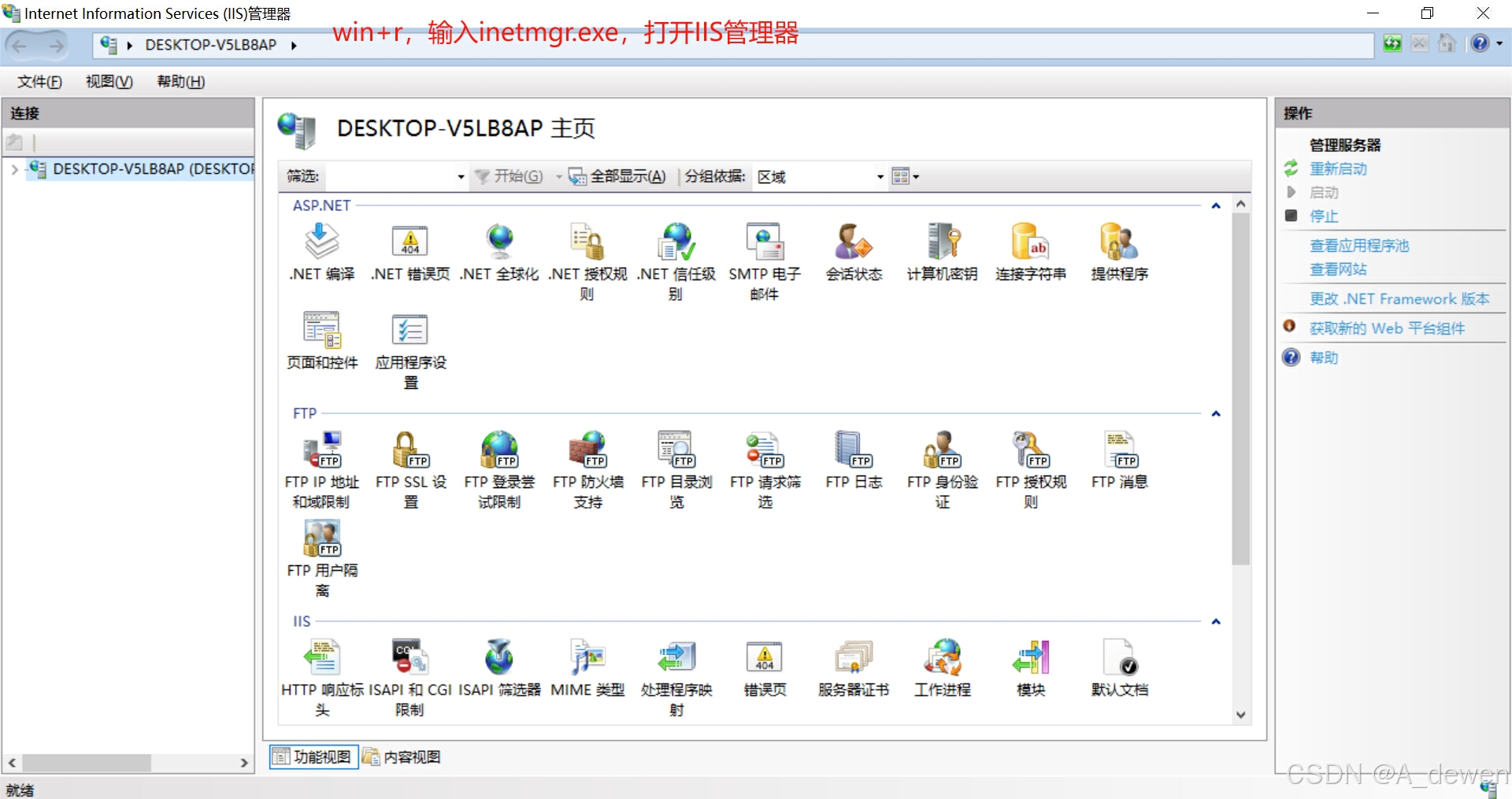Click 更改 .NET Framework 版本 link
The height and width of the screenshot is (799, 1512).
pos(1399,299)
